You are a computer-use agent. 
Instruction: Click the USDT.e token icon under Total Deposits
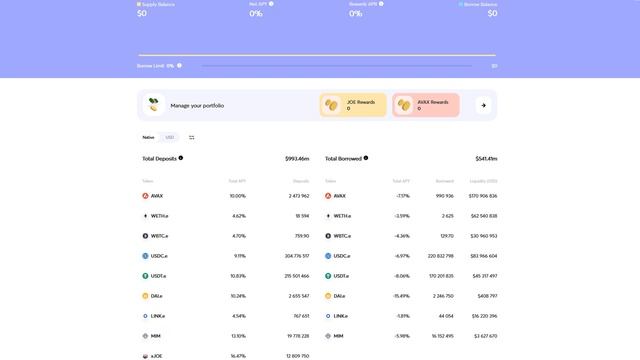145,276
